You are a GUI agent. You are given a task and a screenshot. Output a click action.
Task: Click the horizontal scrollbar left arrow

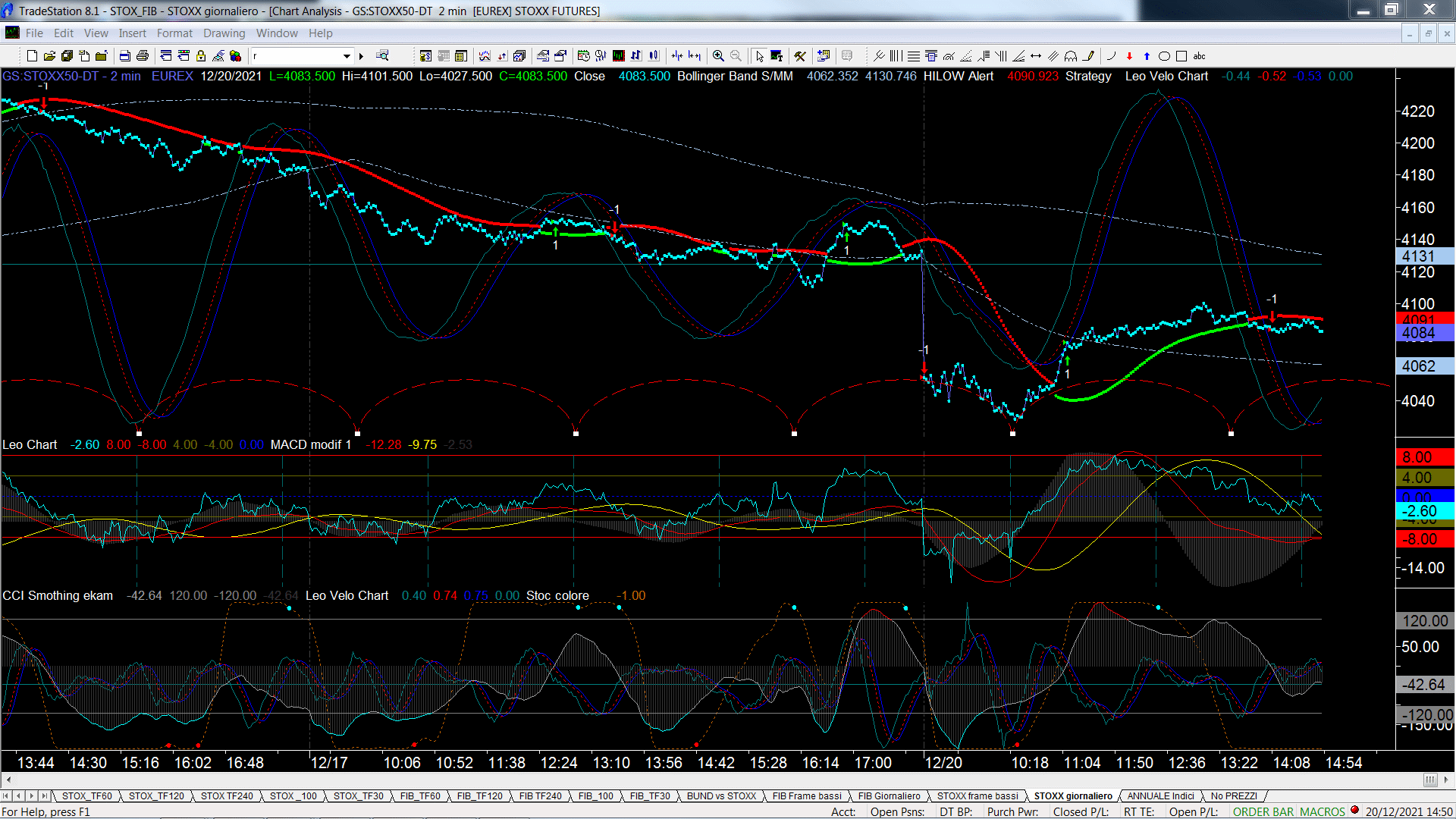(8, 780)
